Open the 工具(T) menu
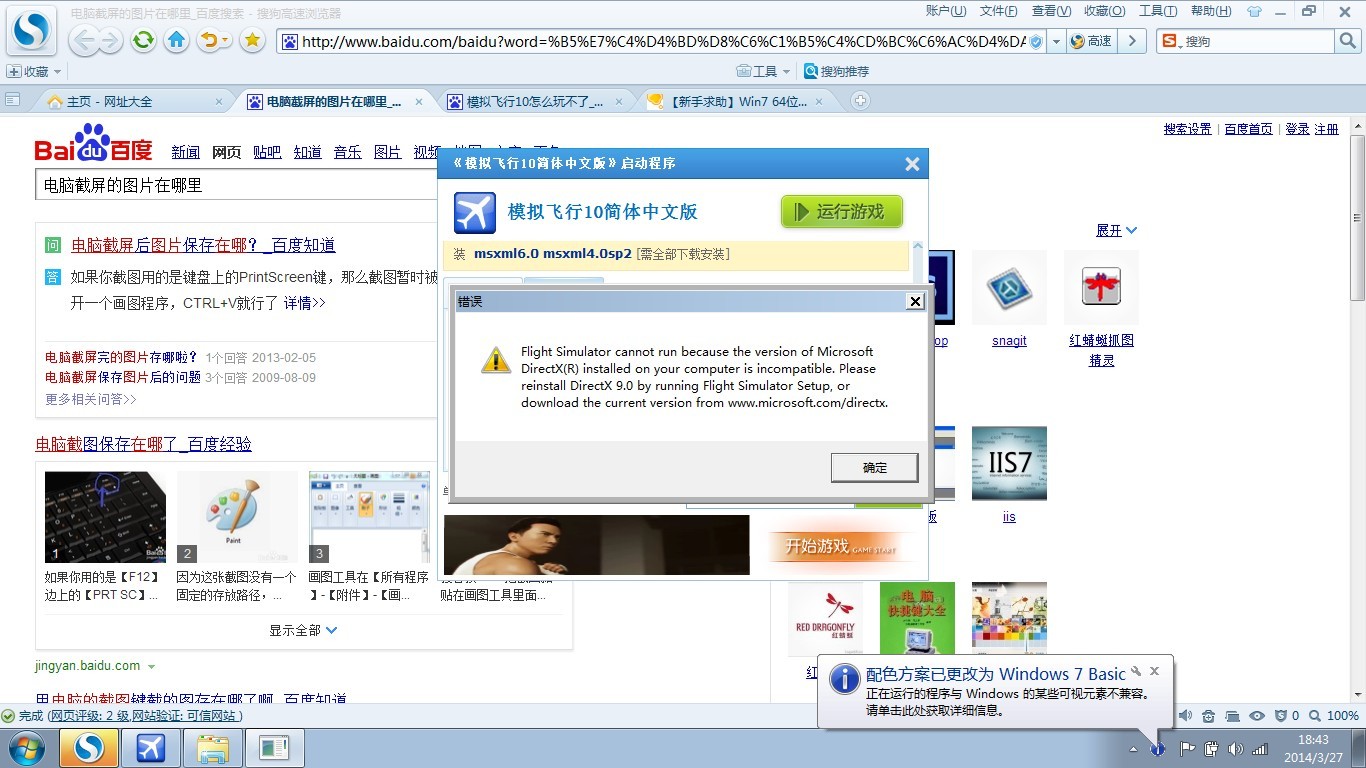The image size is (1366, 768). (1158, 11)
